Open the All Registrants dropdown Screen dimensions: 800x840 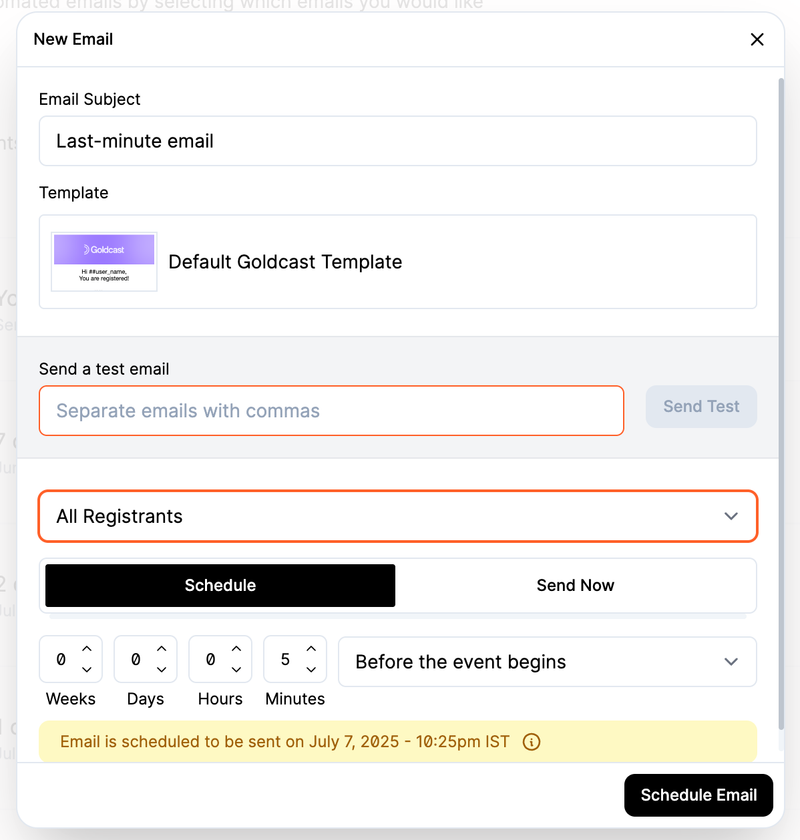click(x=397, y=516)
